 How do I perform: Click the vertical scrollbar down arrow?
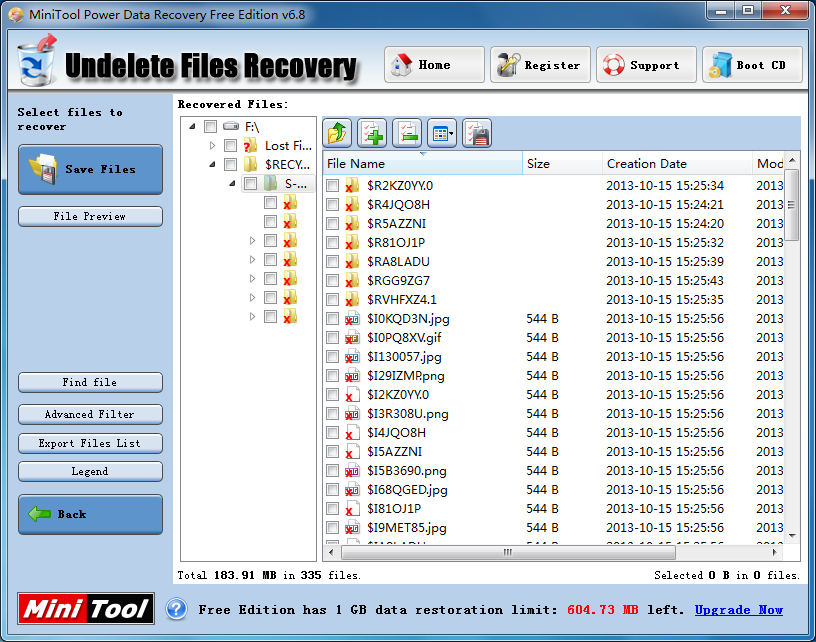point(792,535)
